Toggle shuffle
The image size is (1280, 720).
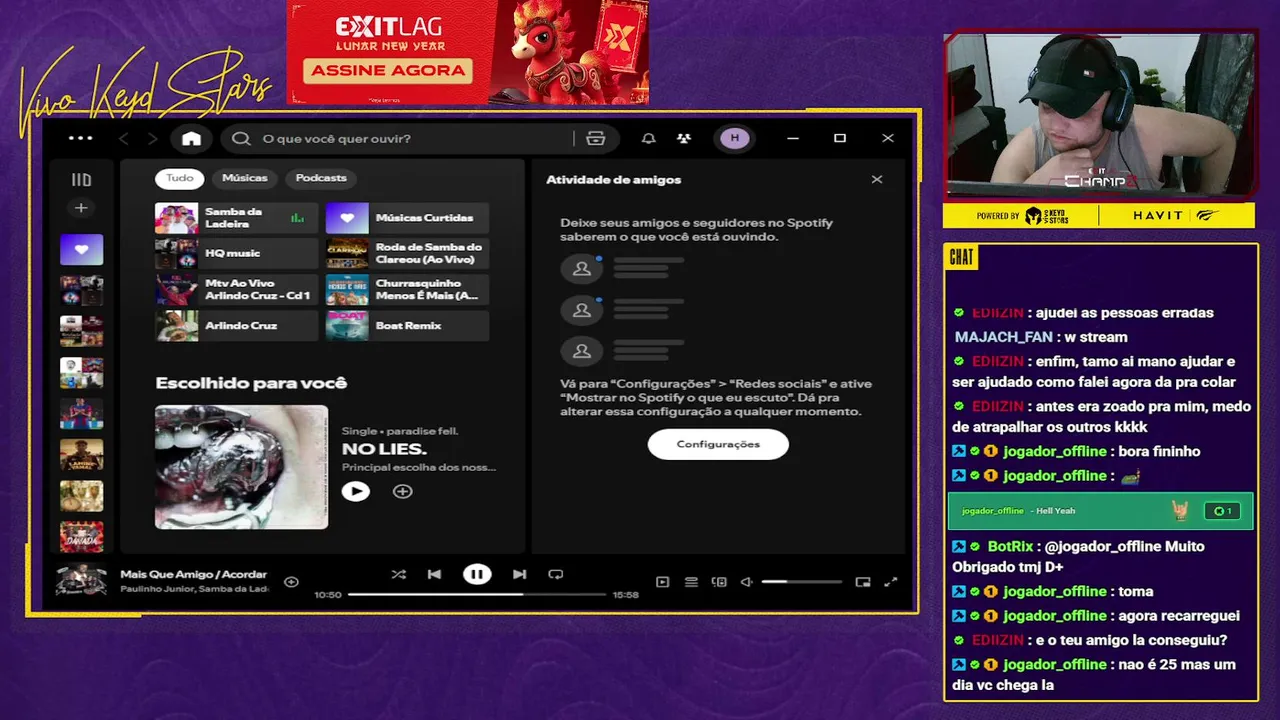pyautogui.click(x=398, y=574)
